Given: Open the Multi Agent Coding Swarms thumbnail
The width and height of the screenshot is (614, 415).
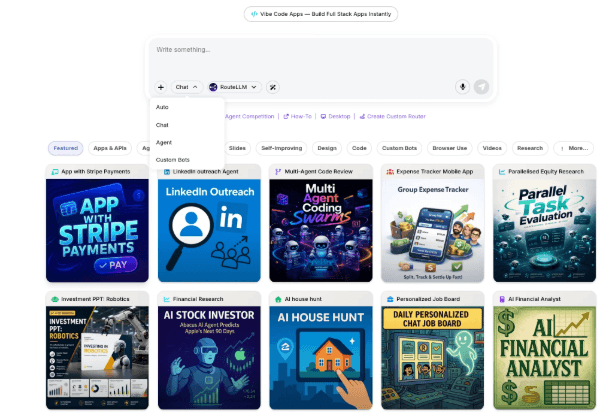Looking at the screenshot, I should (321, 230).
